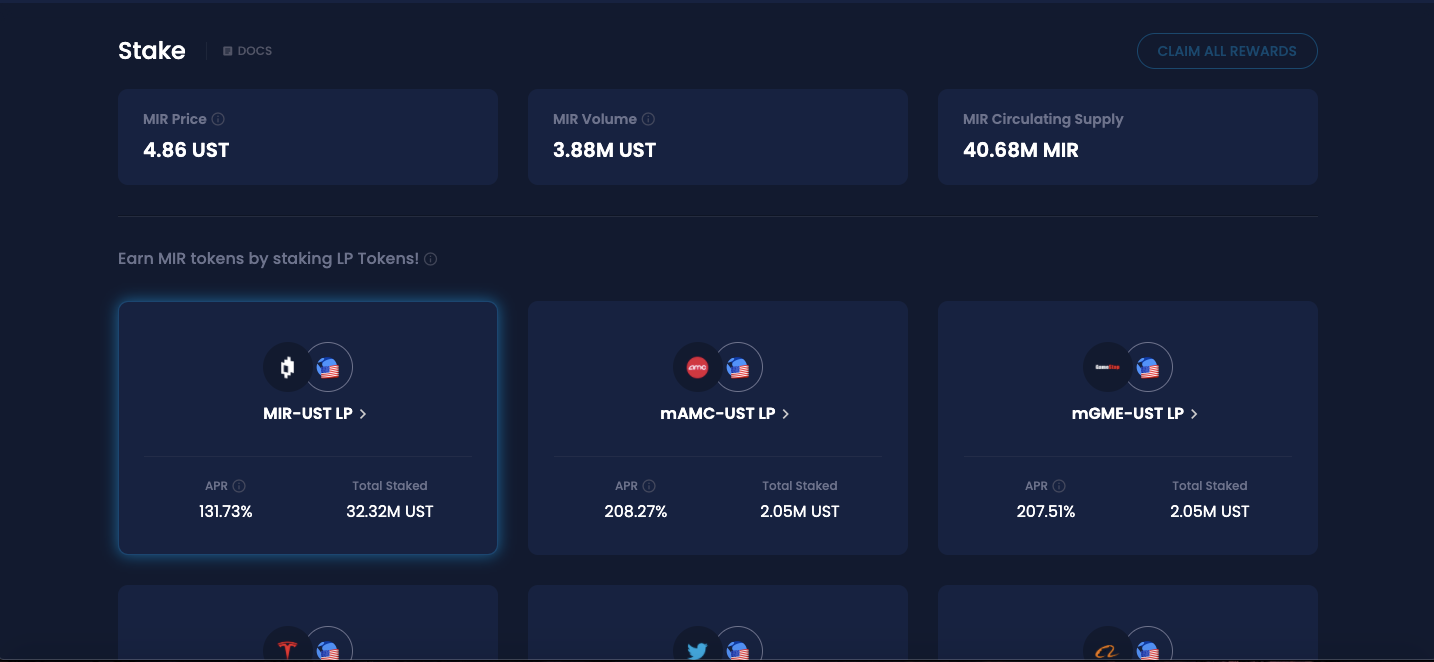Click the Total Staked value in MIR-UST card
The image size is (1434, 662).
pyautogui.click(x=389, y=511)
